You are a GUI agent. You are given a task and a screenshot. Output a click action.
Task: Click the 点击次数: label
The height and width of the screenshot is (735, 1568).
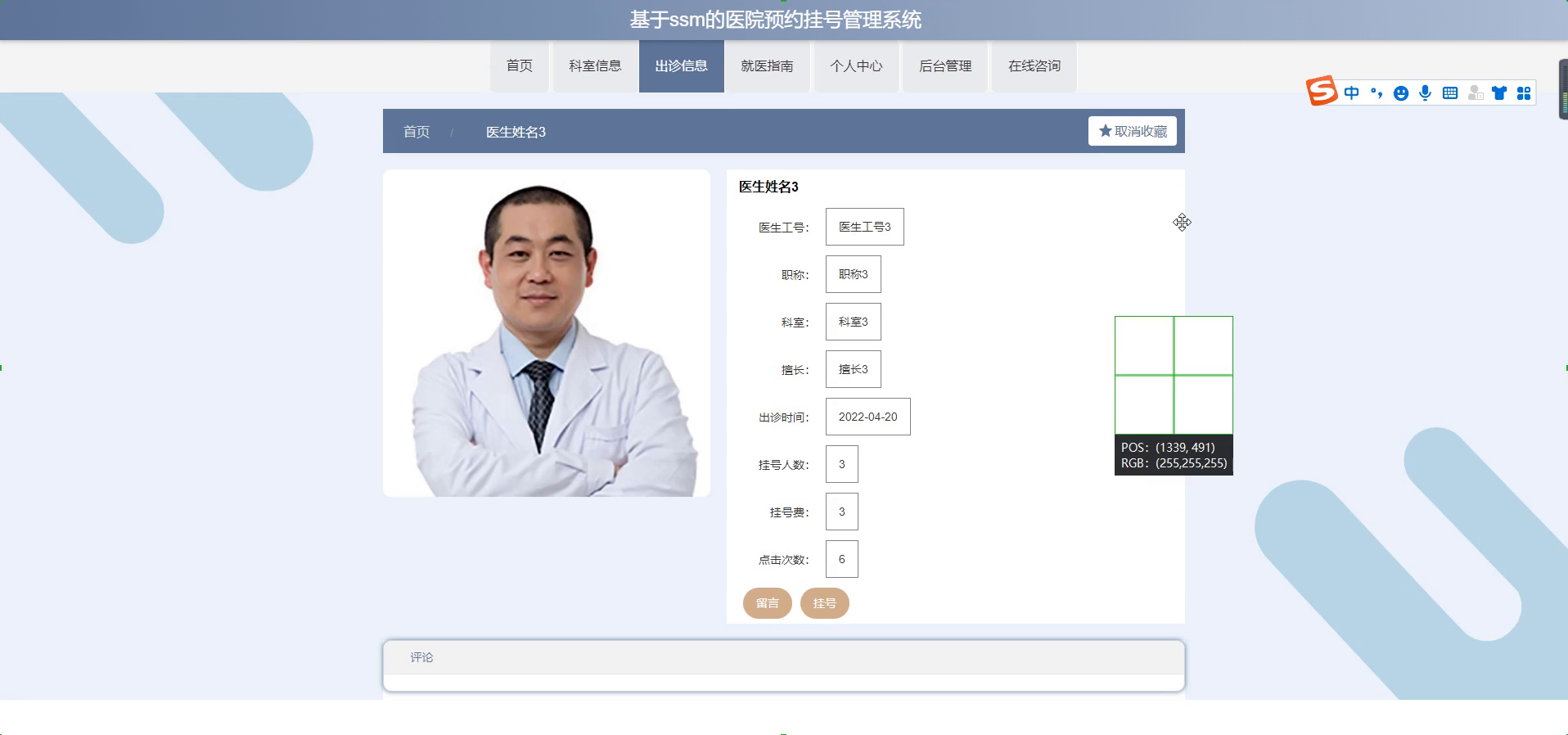click(x=784, y=560)
